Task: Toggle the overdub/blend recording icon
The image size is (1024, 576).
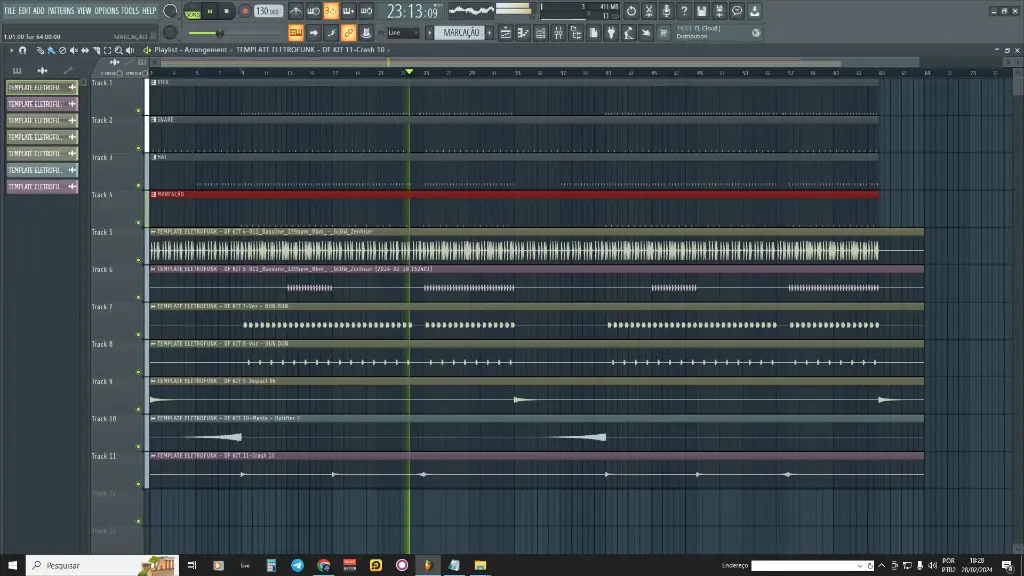Action: (349, 11)
